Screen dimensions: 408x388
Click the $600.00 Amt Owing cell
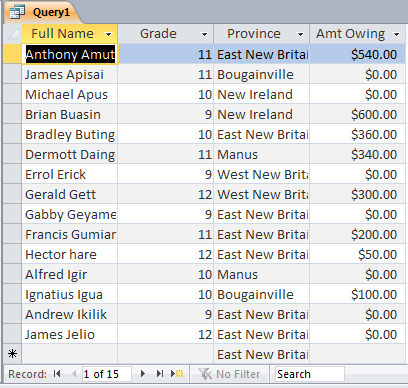tap(357, 114)
